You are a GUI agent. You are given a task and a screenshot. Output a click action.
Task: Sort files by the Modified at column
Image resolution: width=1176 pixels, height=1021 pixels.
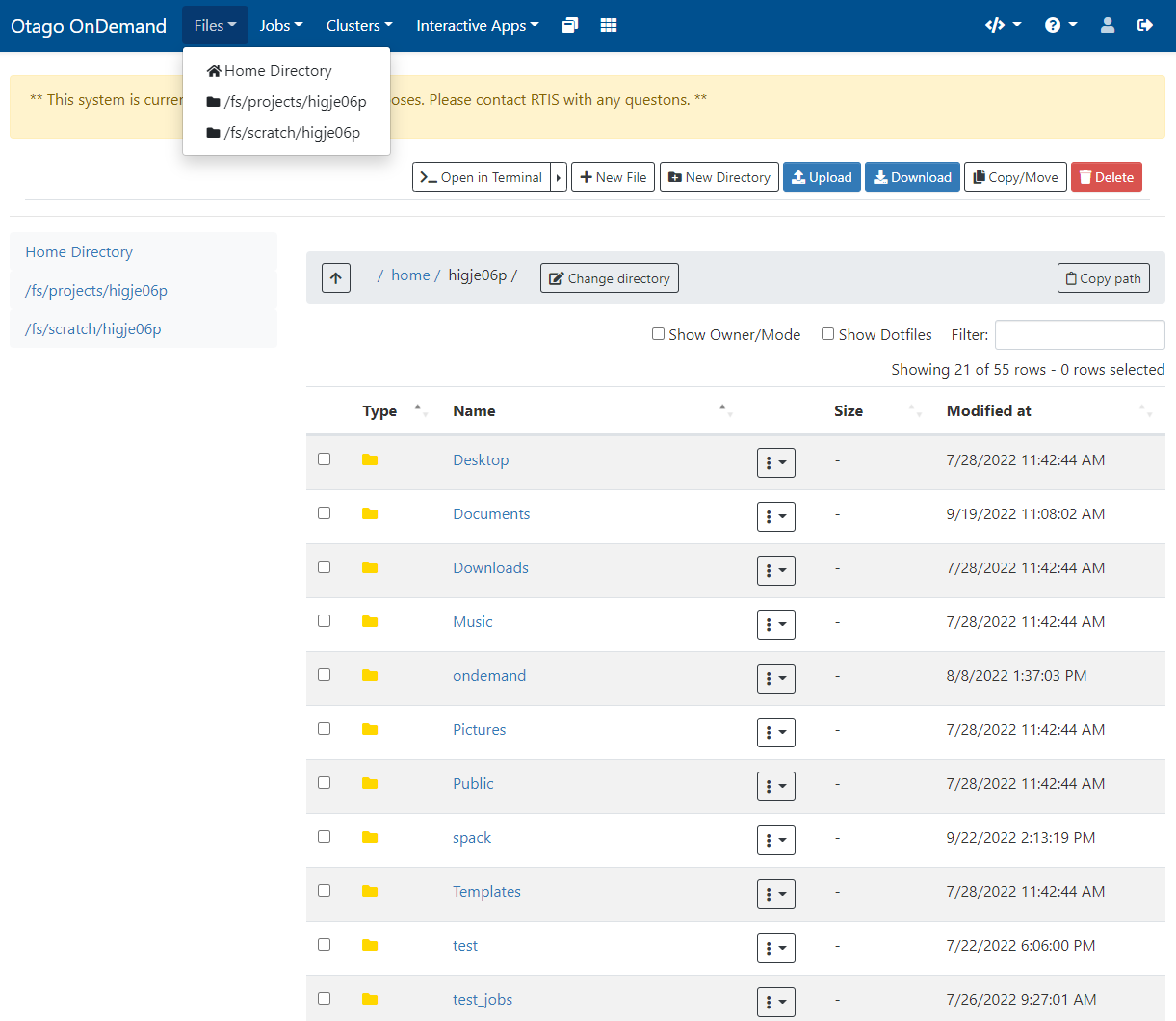(x=989, y=410)
